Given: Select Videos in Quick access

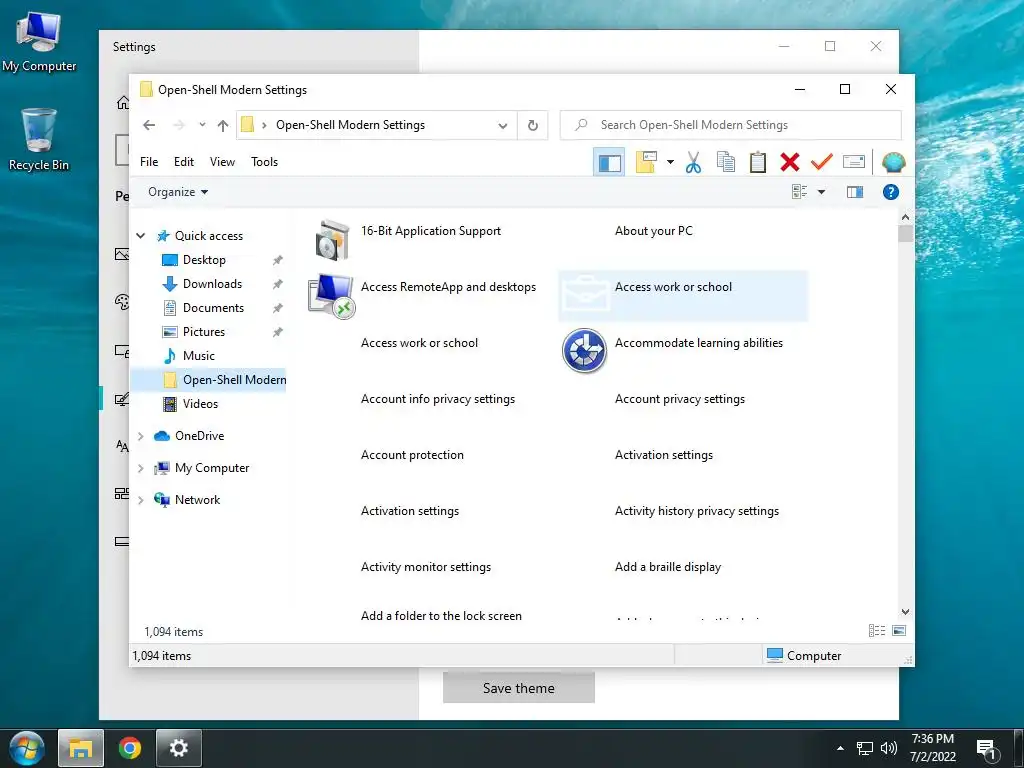Looking at the screenshot, I should (x=200, y=404).
